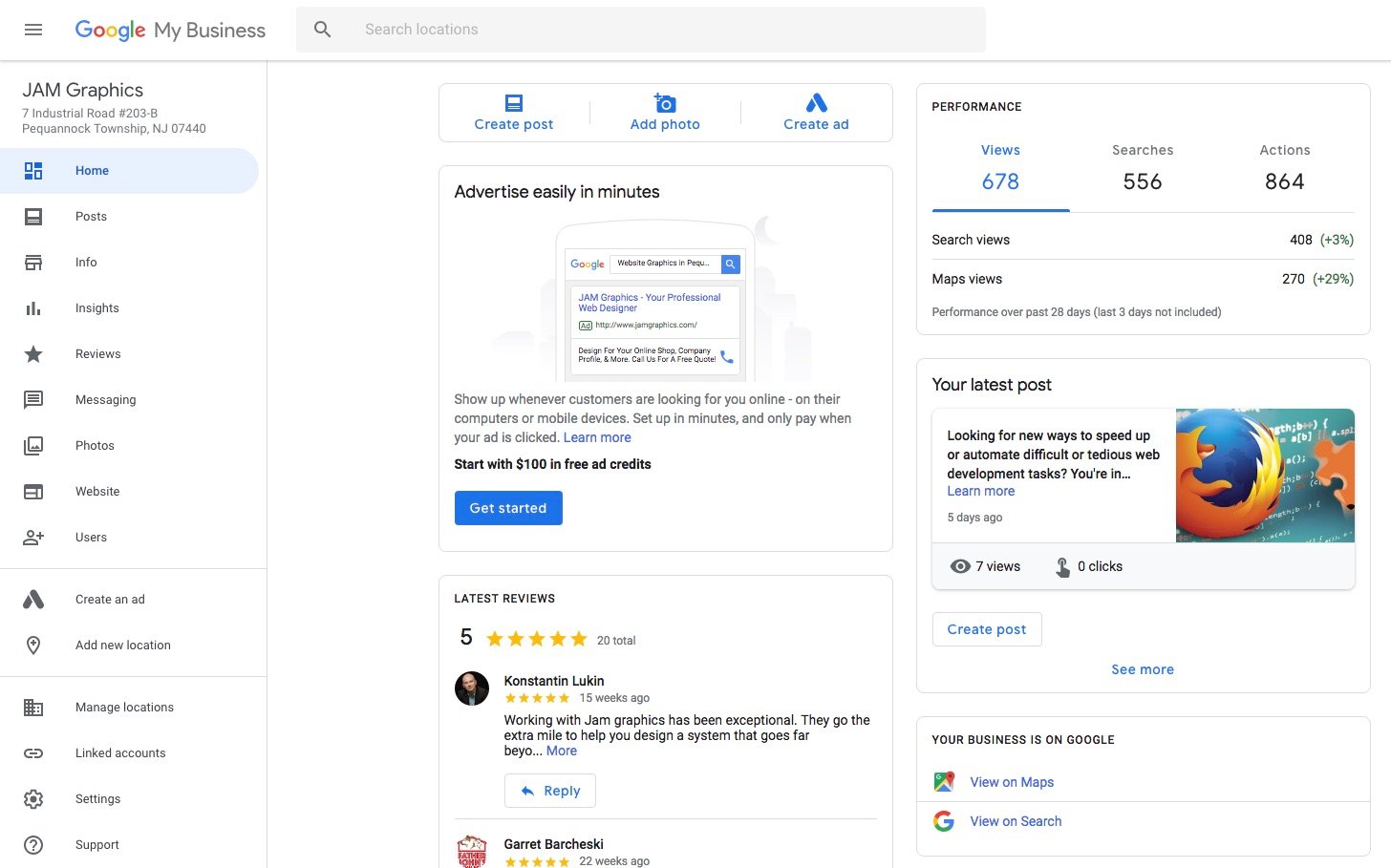
Task: Click the five-star overall rating
Action: tap(536, 639)
